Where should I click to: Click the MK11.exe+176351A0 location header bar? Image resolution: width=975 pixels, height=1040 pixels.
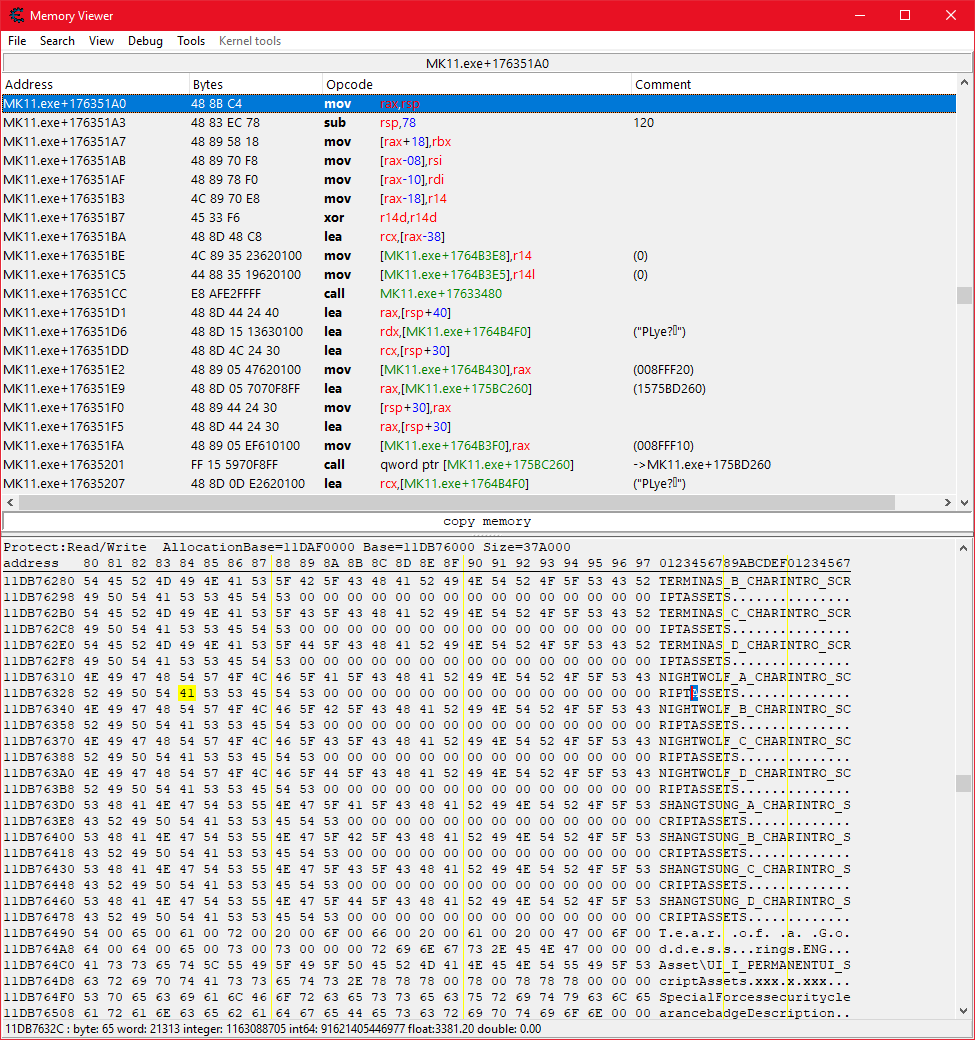click(x=488, y=64)
